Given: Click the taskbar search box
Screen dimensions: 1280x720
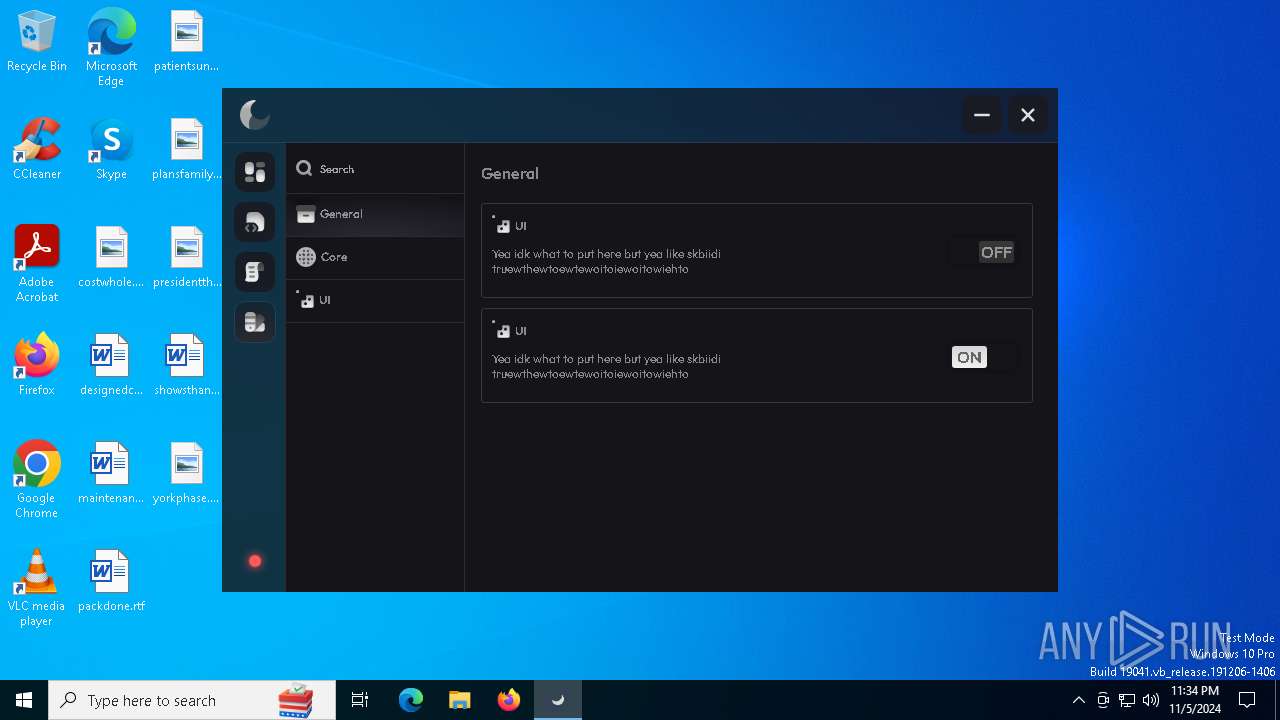Looking at the screenshot, I should pyautogui.click(x=192, y=700).
